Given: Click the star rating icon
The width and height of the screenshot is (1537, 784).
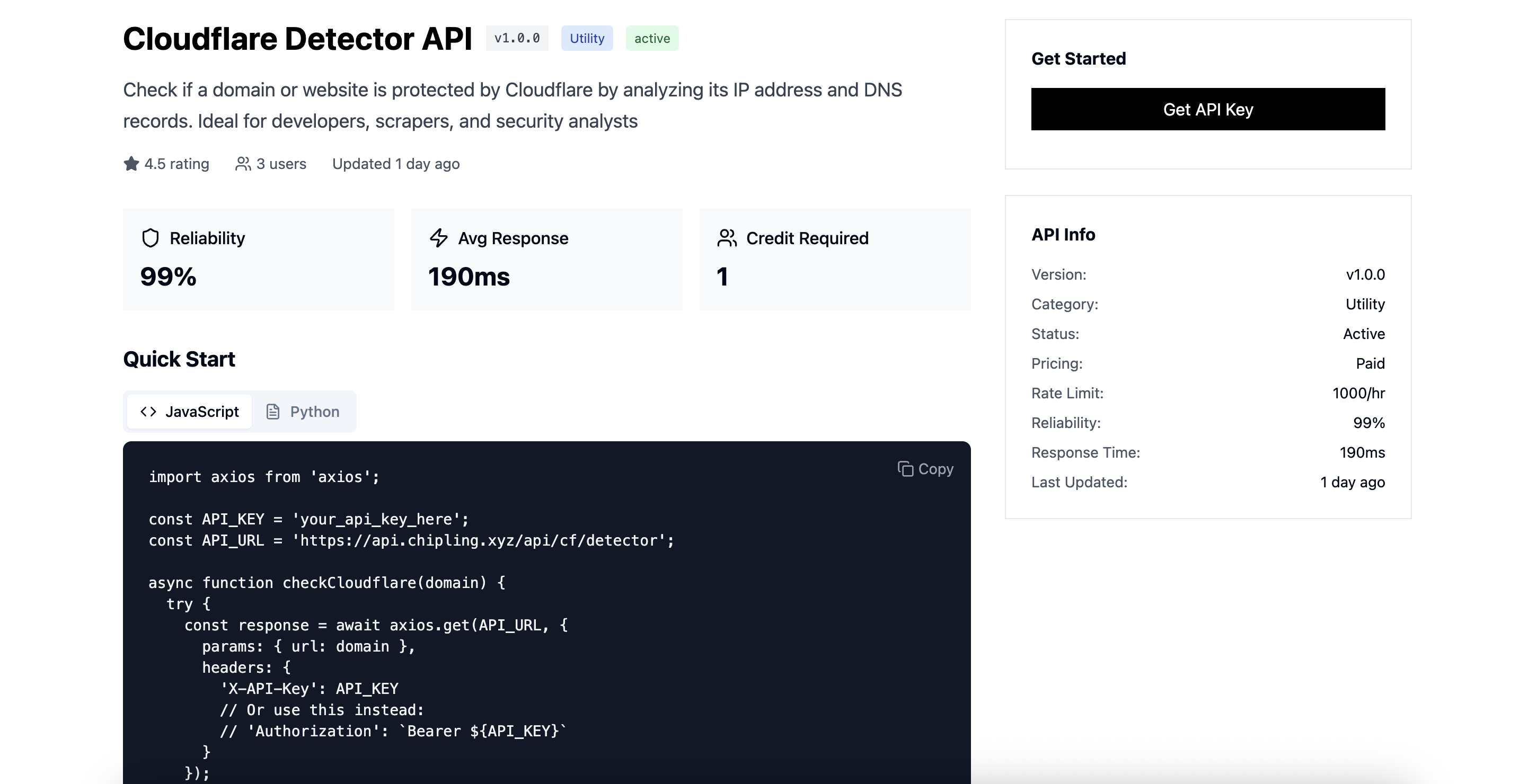Looking at the screenshot, I should [131, 163].
